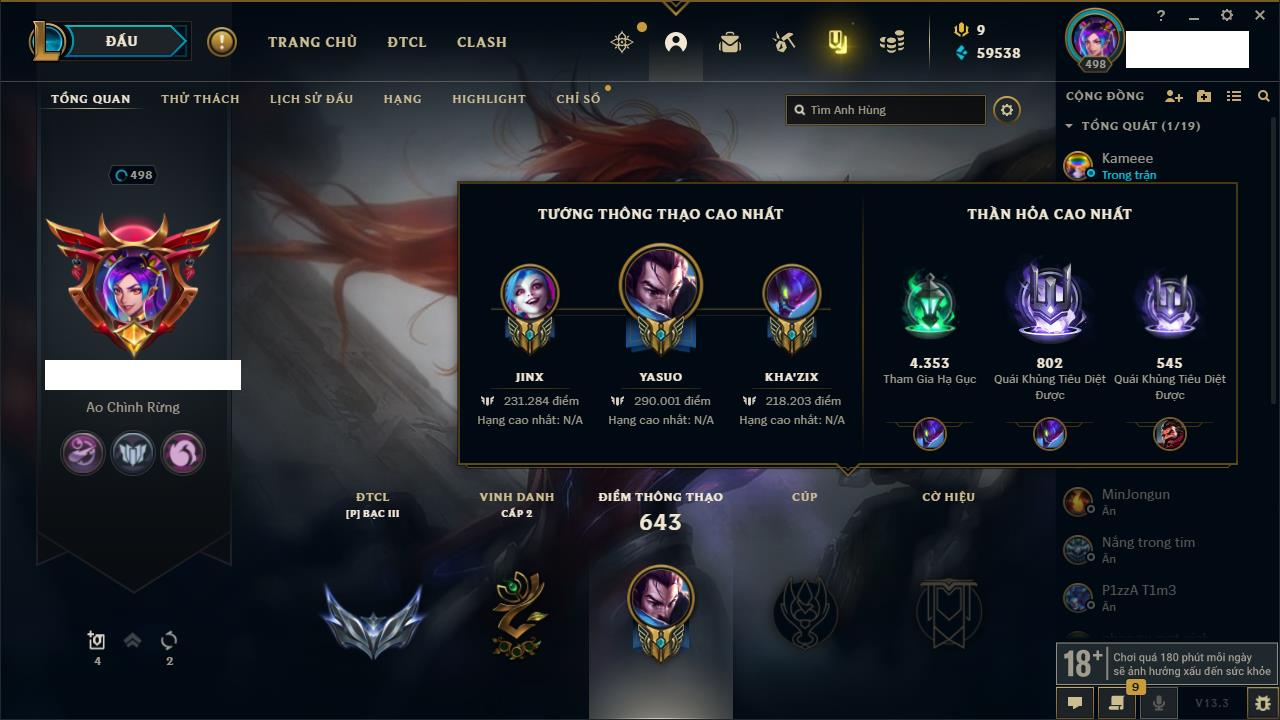Click the Tìm Anh Hùng search field
1280x720 pixels.
[886, 110]
